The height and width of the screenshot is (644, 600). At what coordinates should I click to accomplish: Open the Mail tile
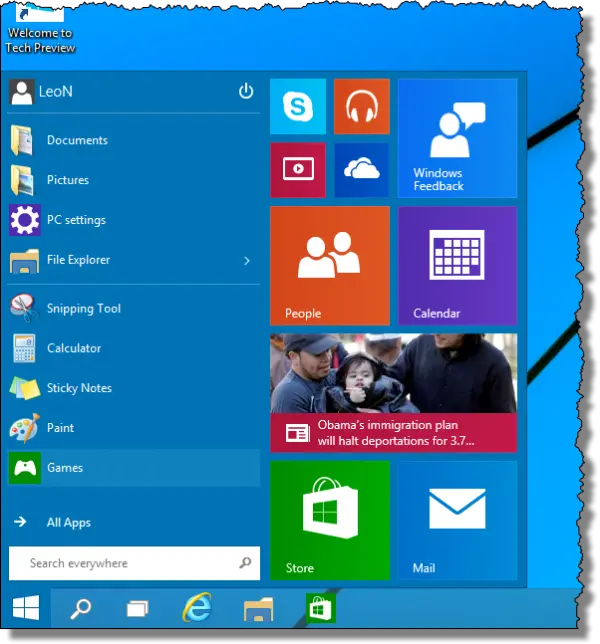457,520
